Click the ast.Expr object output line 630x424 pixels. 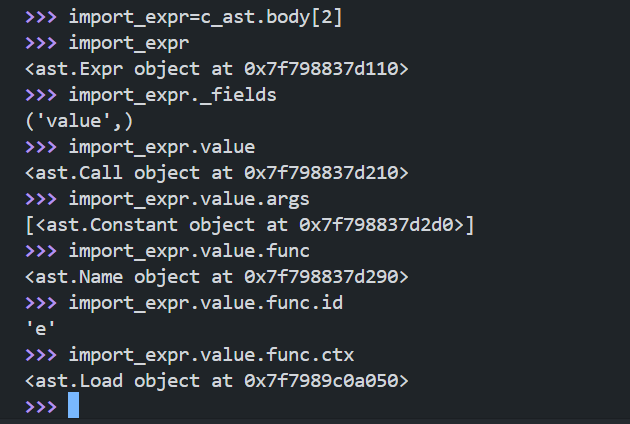(x=216, y=69)
